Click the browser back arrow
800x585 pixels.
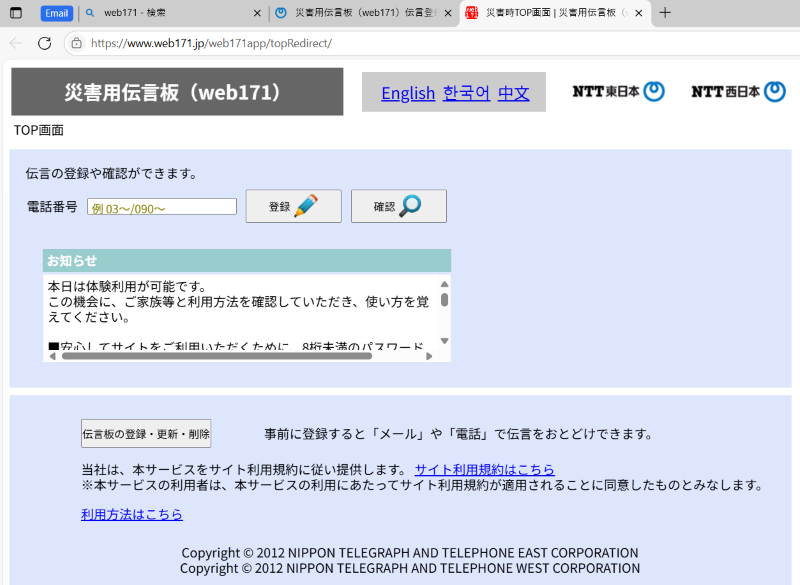coord(16,43)
